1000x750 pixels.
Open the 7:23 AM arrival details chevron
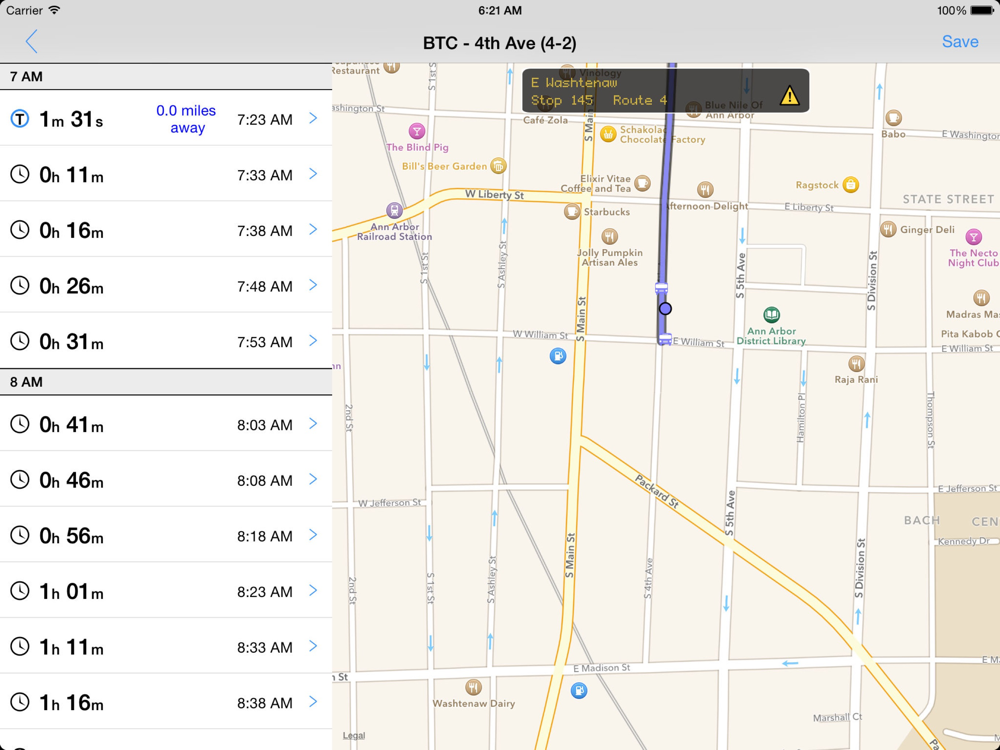[x=313, y=118]
